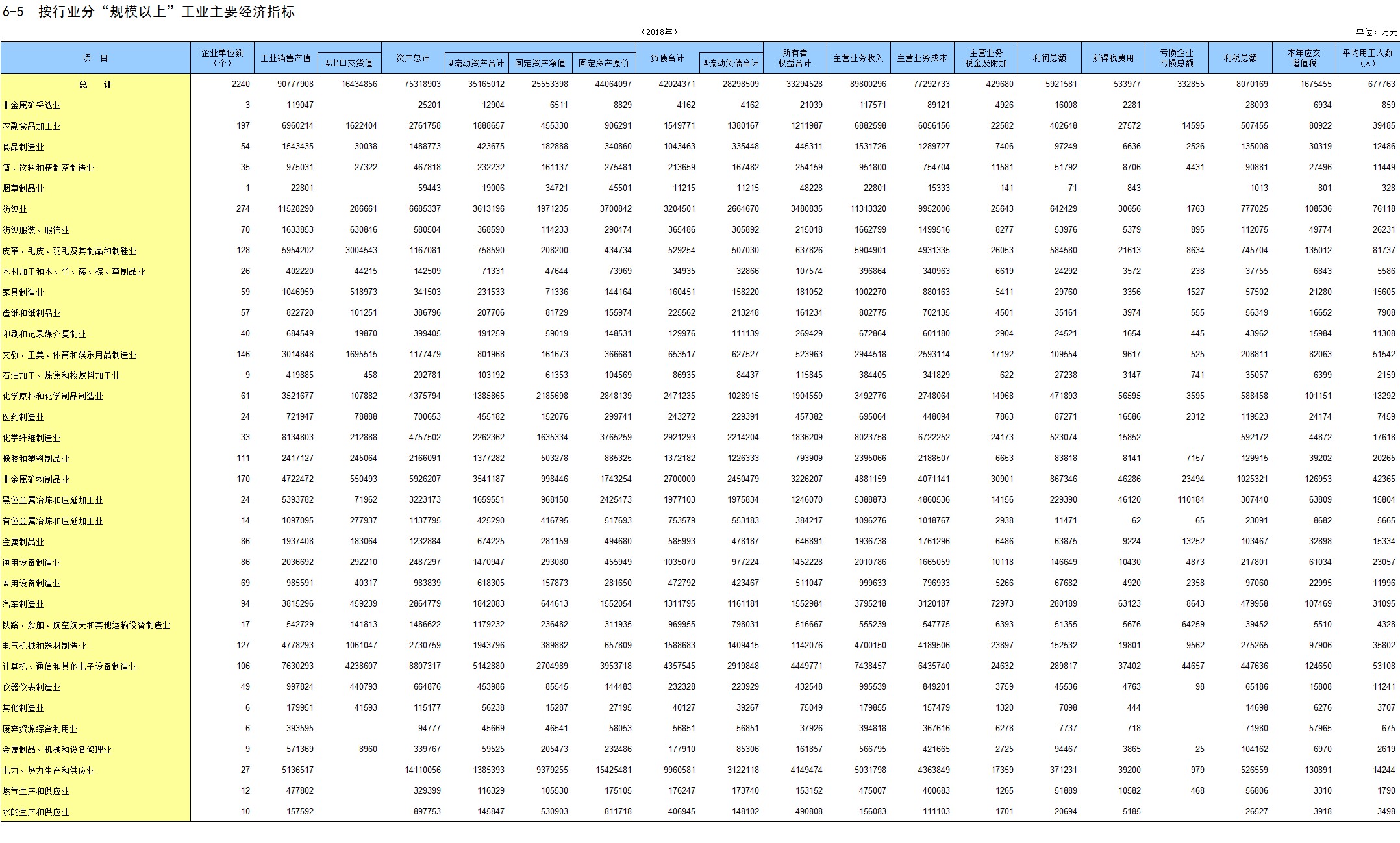Click the 利润总额 column header
The width and height of the screenshot is (1400, 843).
point(1049,58)
